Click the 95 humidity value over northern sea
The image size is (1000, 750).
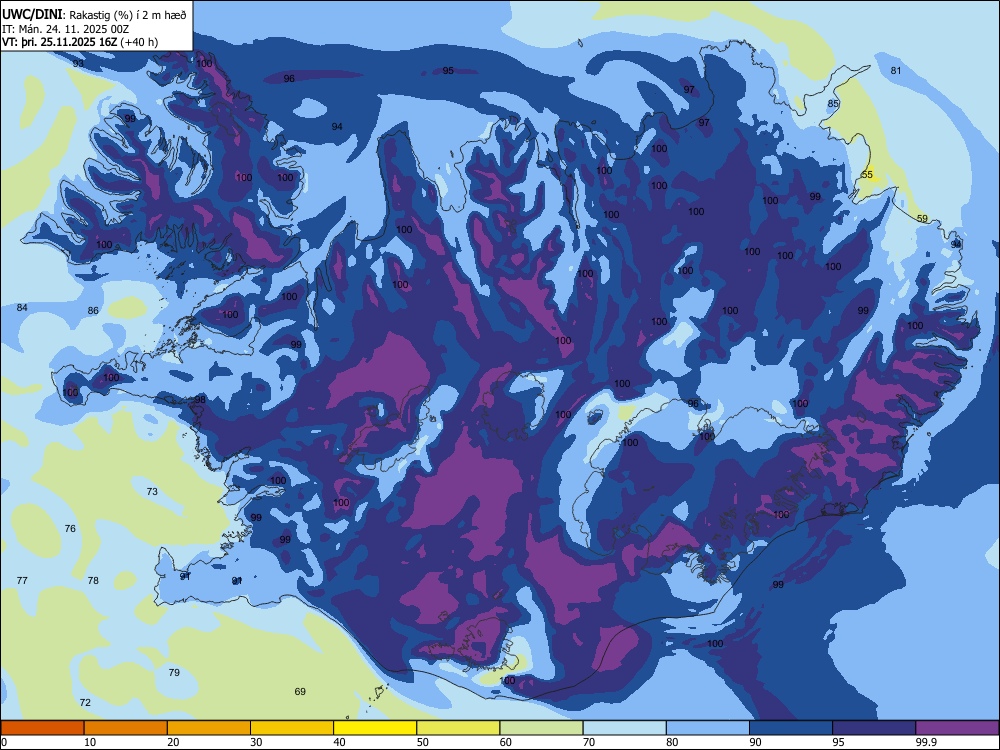(x=448, y=71)
